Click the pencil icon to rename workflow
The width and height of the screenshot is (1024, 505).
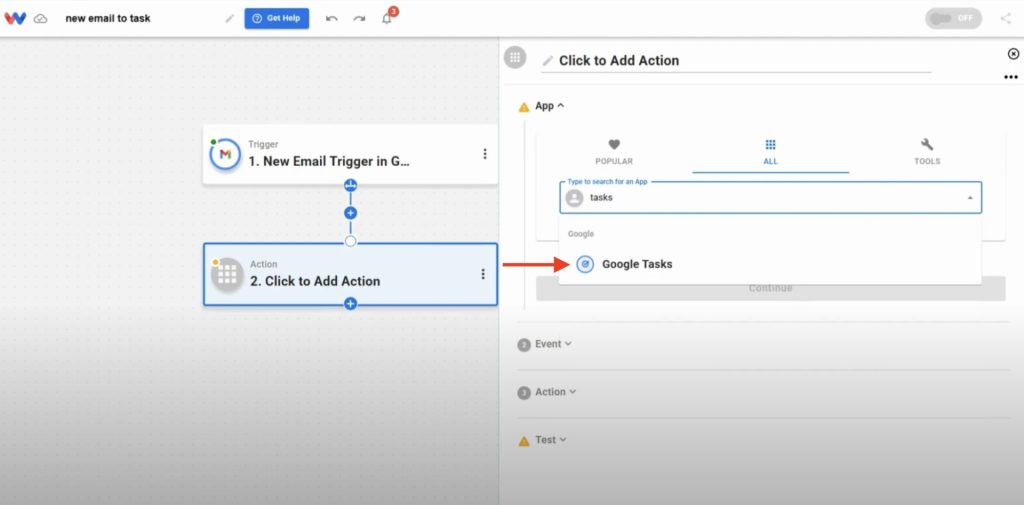[x=229, y=18]
